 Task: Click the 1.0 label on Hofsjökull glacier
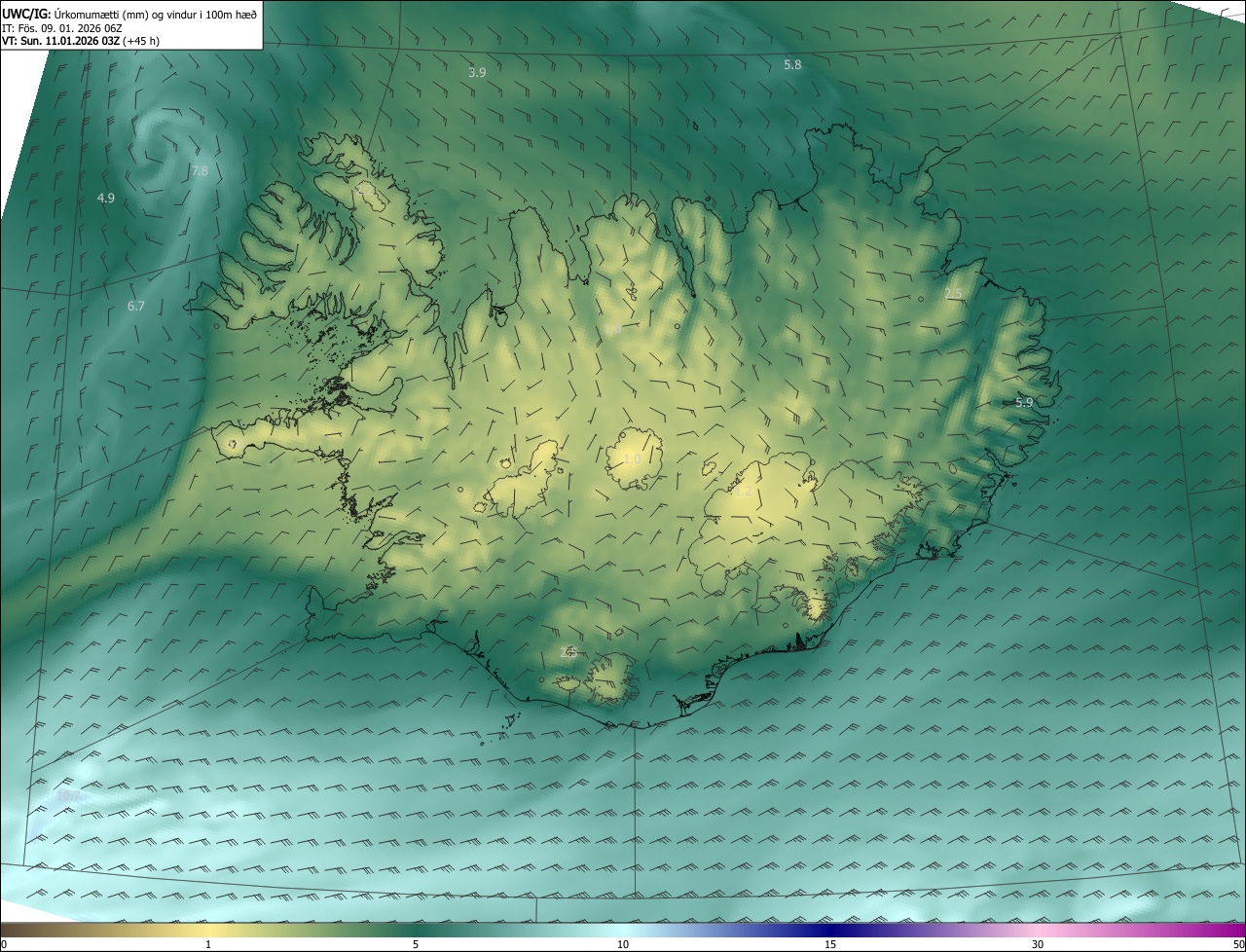click(x=632, y=458)
